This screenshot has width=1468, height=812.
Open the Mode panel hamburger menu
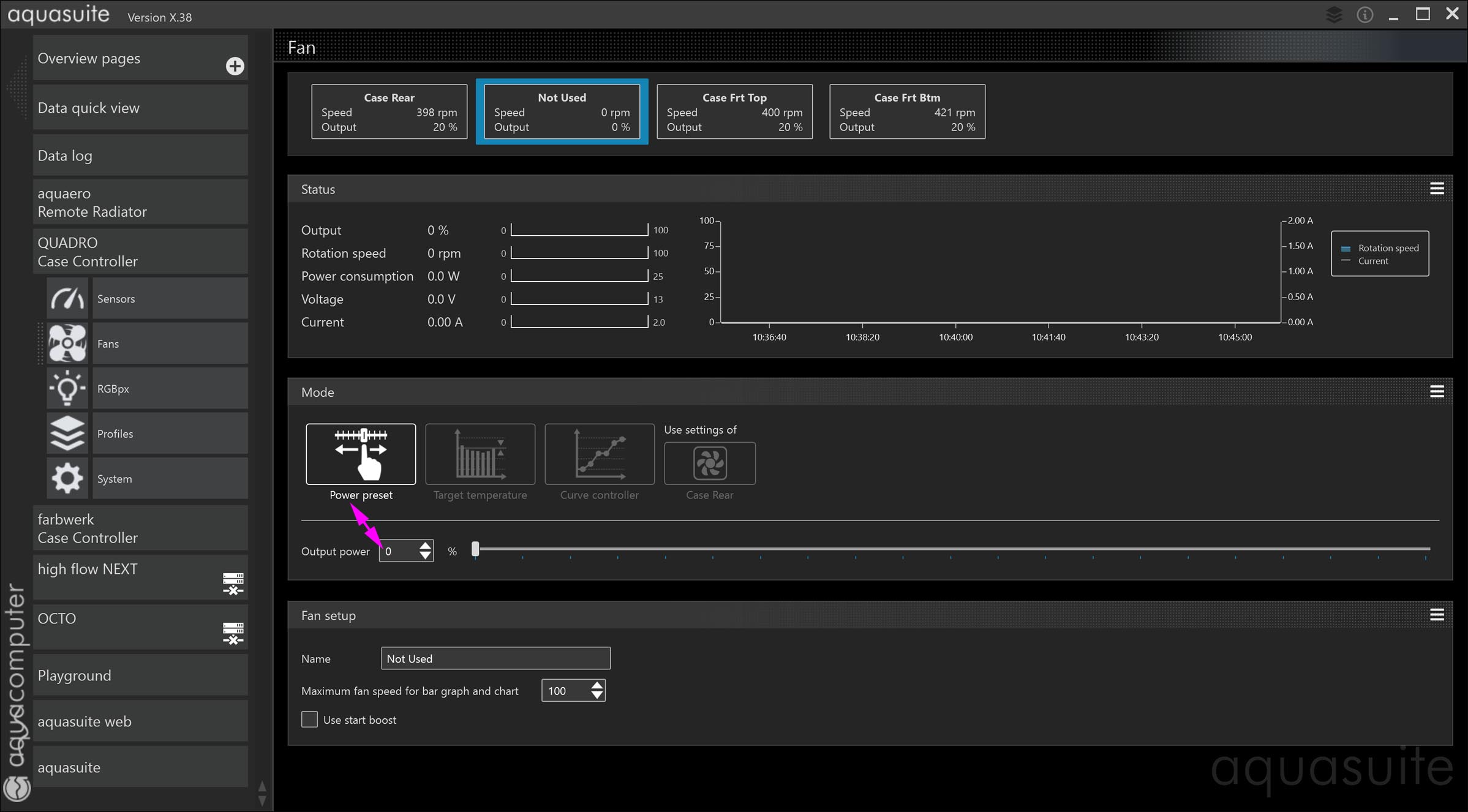point(1437,392)
